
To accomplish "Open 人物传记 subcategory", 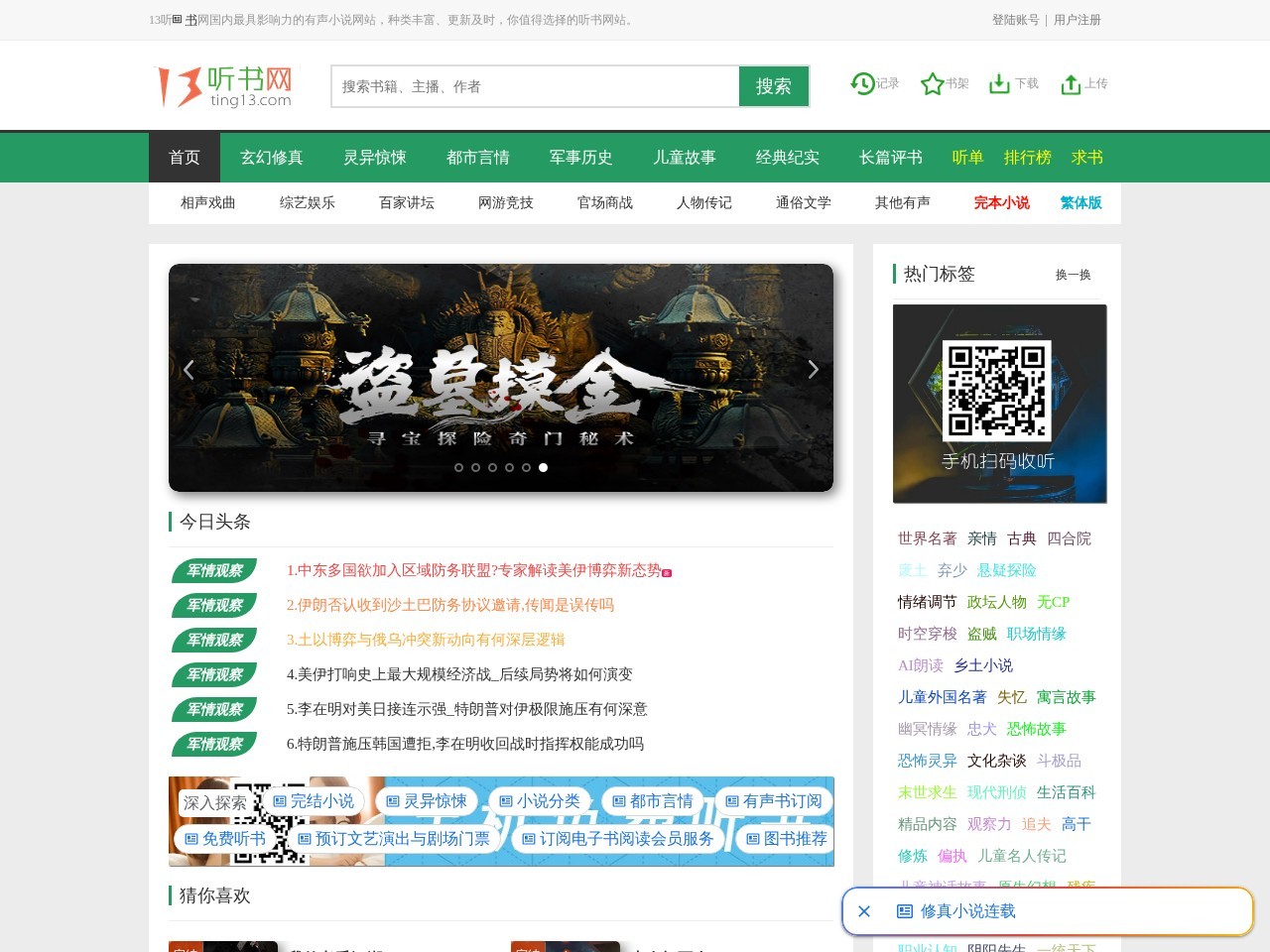I will [704, 202].
